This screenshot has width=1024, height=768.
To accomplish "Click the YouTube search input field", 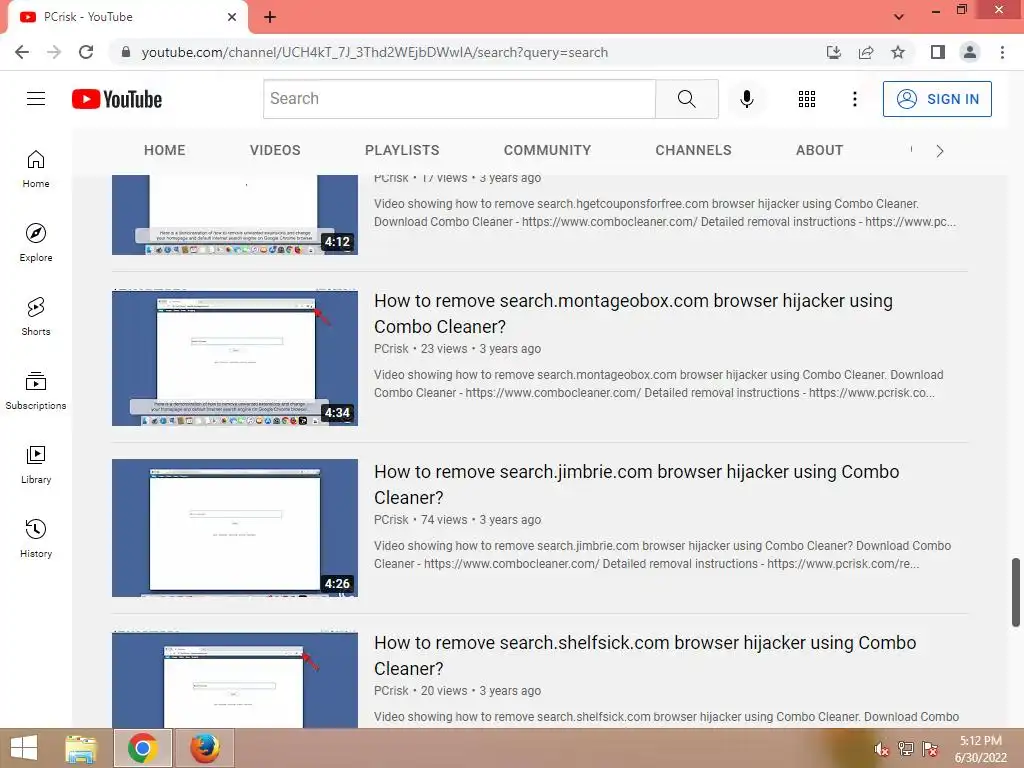I will [x=459, y=99].
